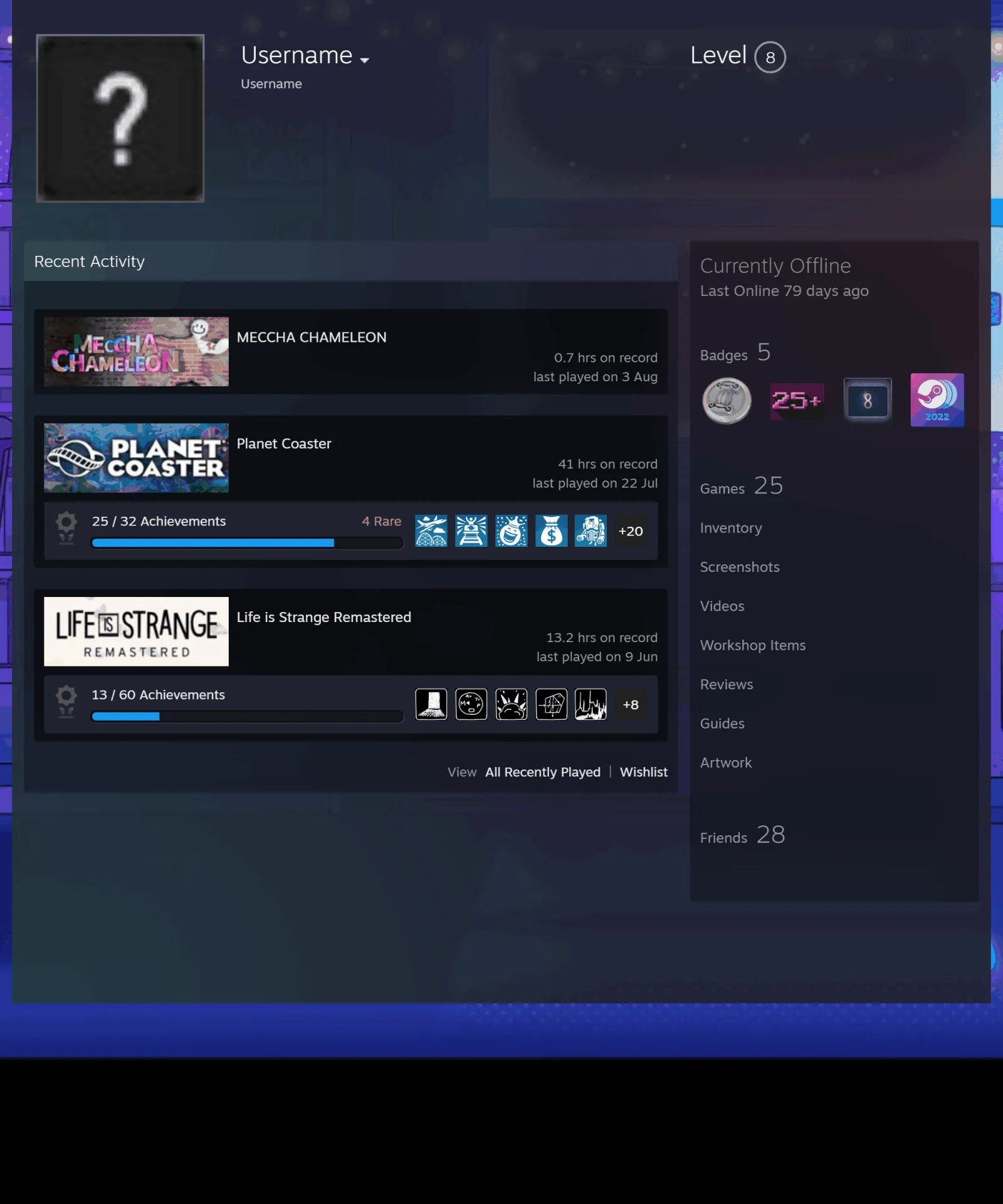The image size is (1003, 1204).
Task: Open All Recently Played link
Action: 543,773
